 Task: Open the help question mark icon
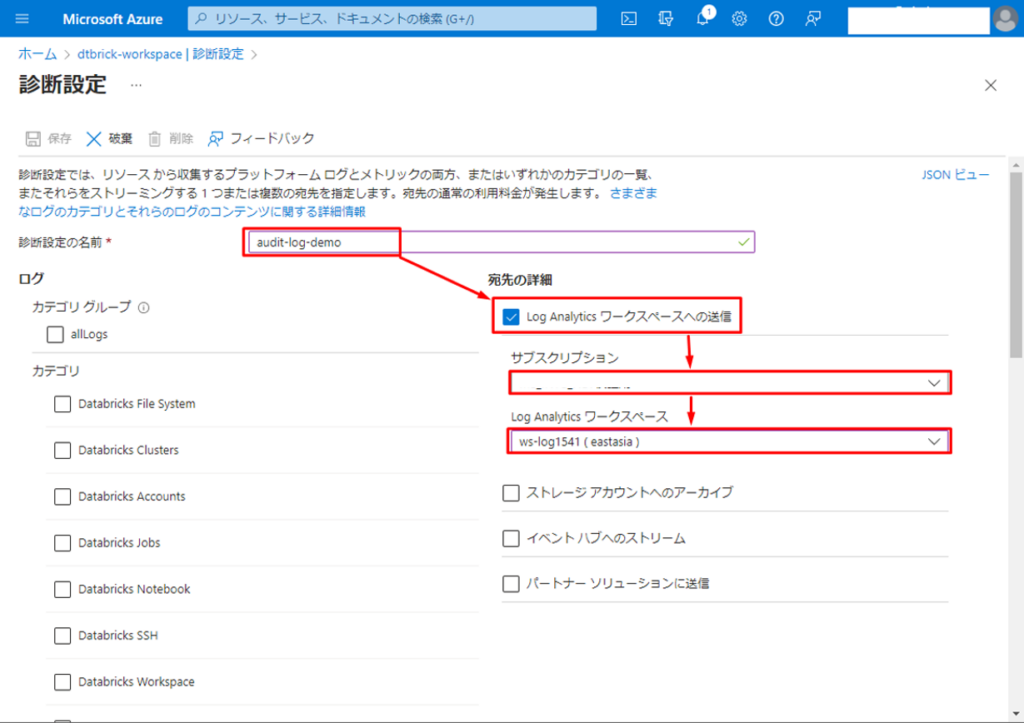click(x=776, y=19)
